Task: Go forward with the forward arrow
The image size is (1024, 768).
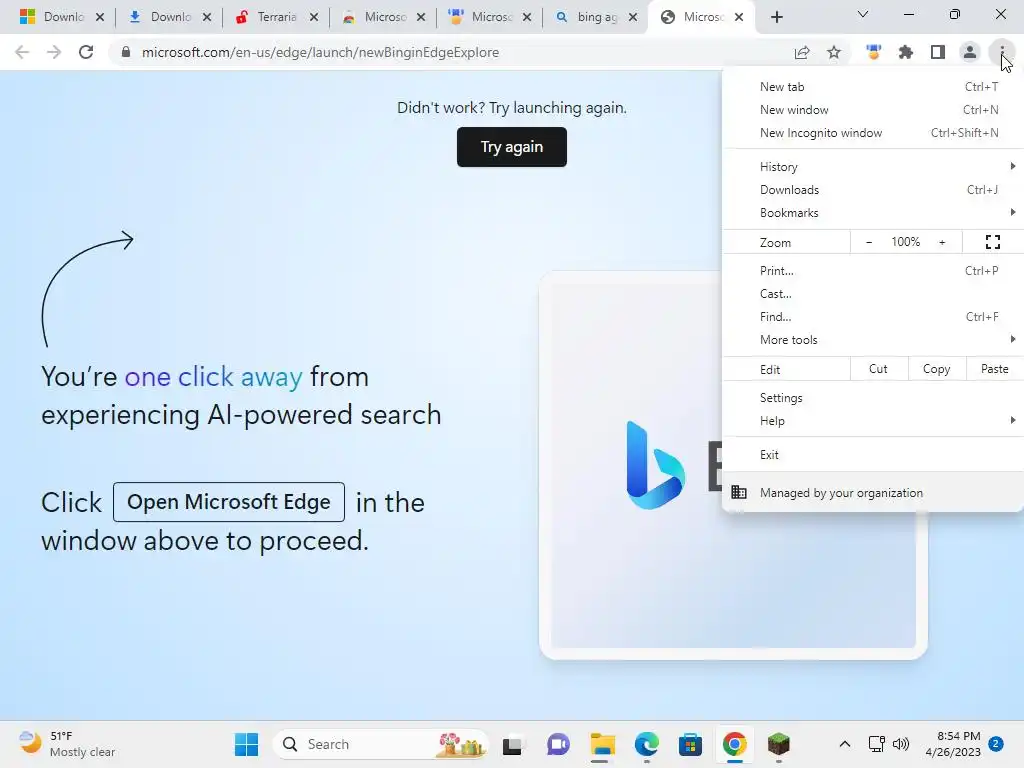Action: click(54, 52)
